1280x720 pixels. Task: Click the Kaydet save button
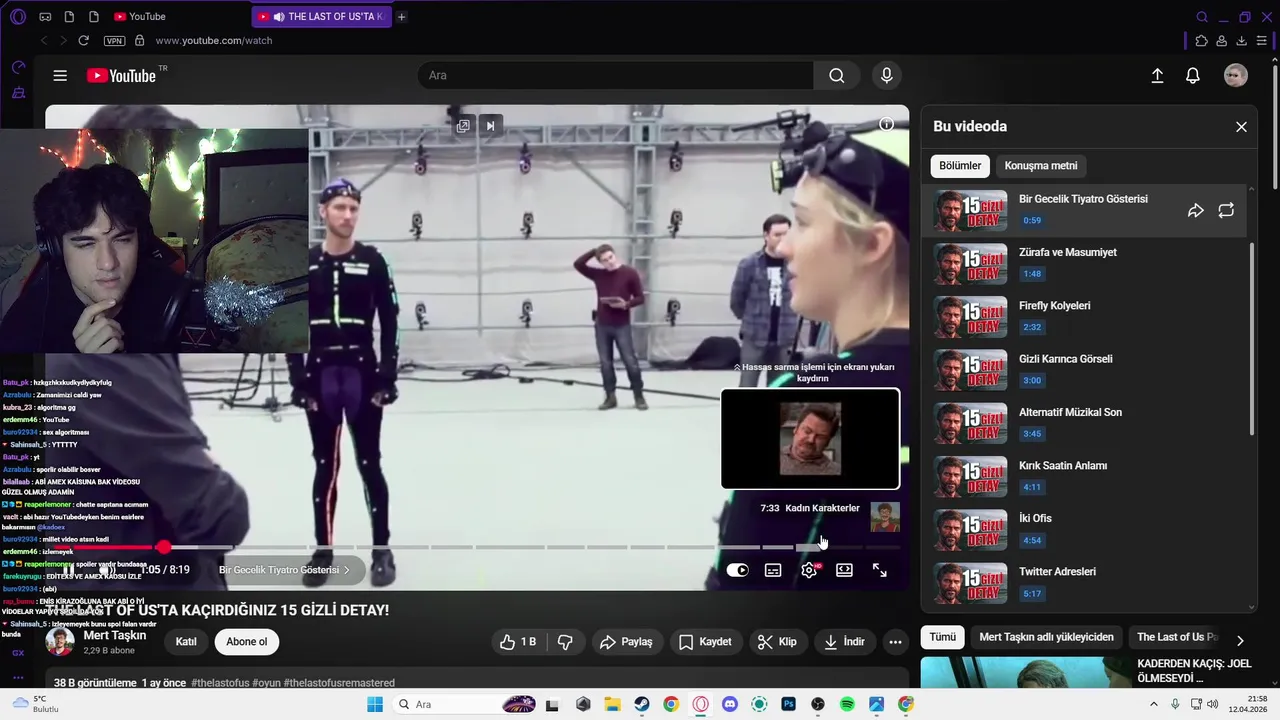[x=706, y=642]
